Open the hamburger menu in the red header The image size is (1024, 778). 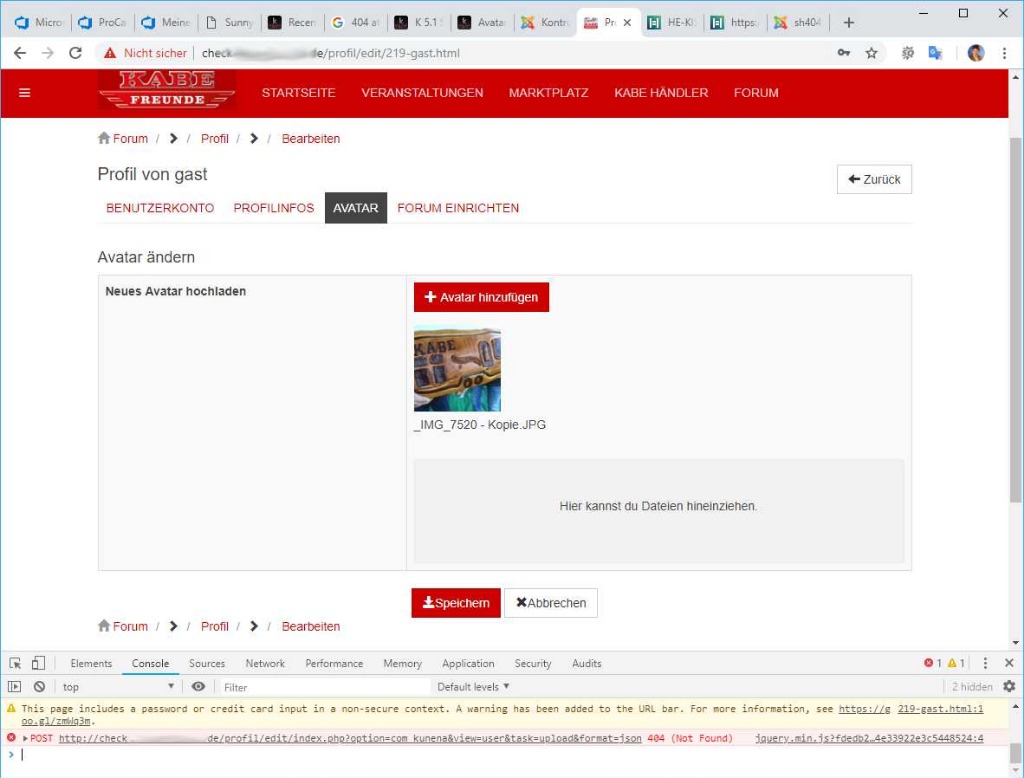pyautogui.click(x=25, y=93)
